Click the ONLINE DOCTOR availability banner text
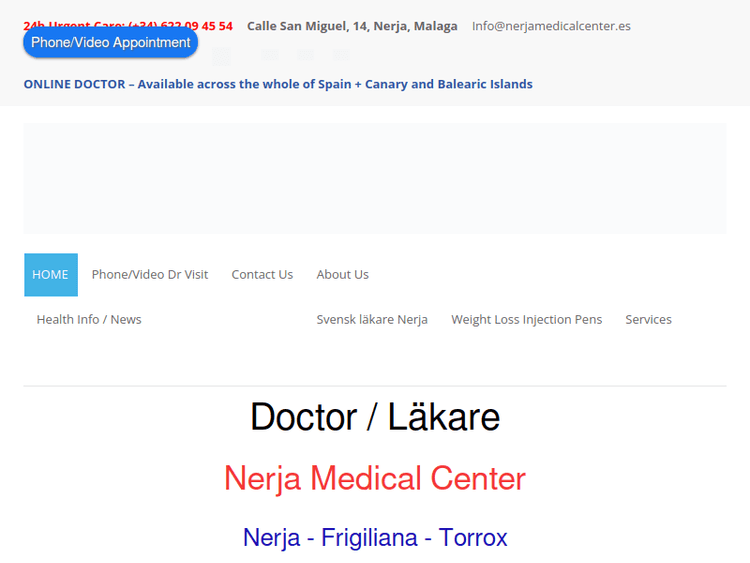Viewport: 750px width, 563px height. pyautogui.click(x=278, y=84)
